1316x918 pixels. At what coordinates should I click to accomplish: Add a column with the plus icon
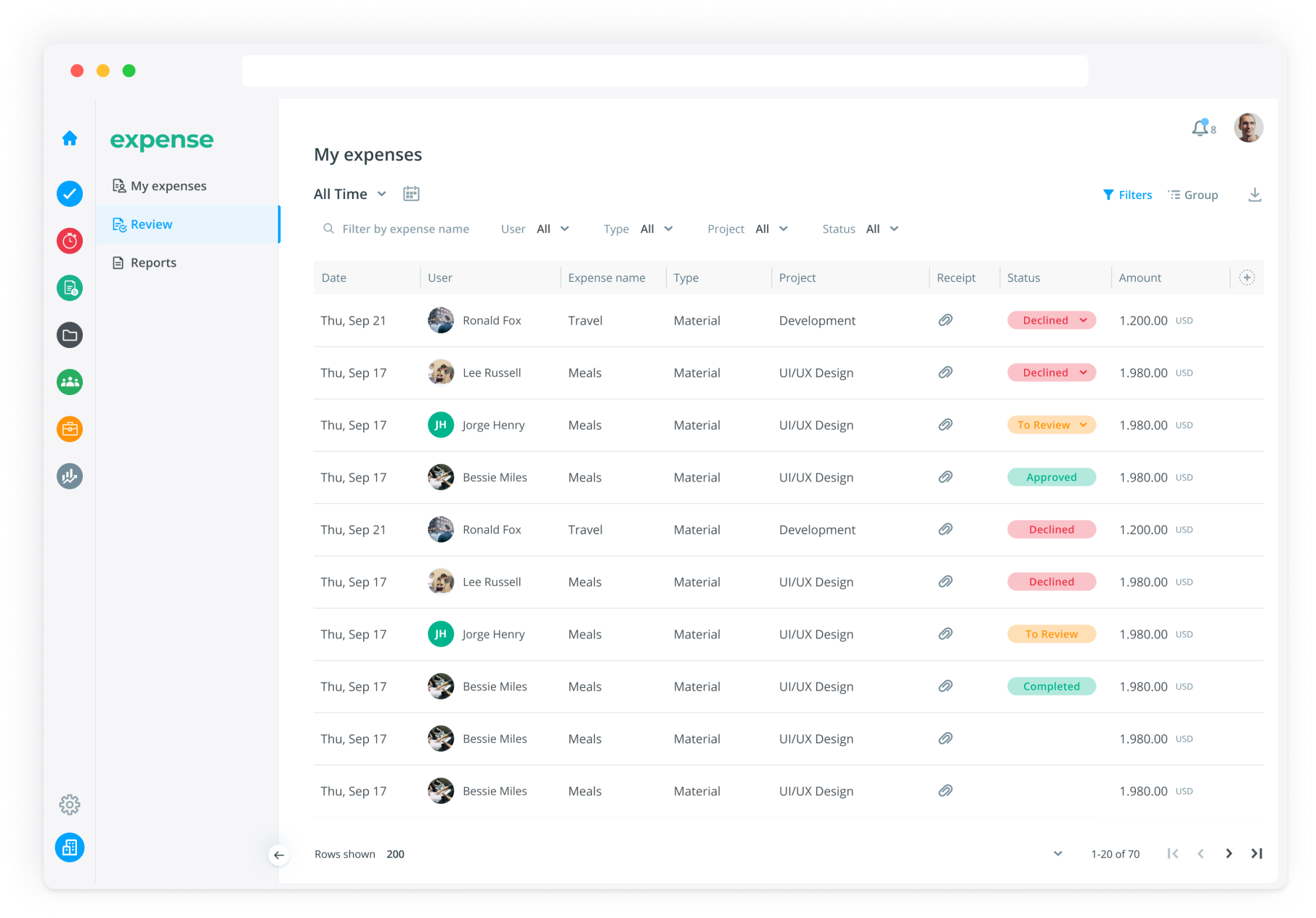pos(1246,277)
